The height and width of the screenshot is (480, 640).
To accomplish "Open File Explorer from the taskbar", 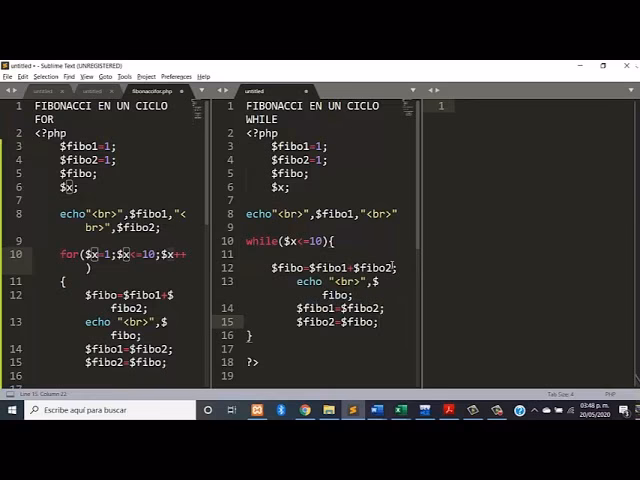I will (329, 410).
